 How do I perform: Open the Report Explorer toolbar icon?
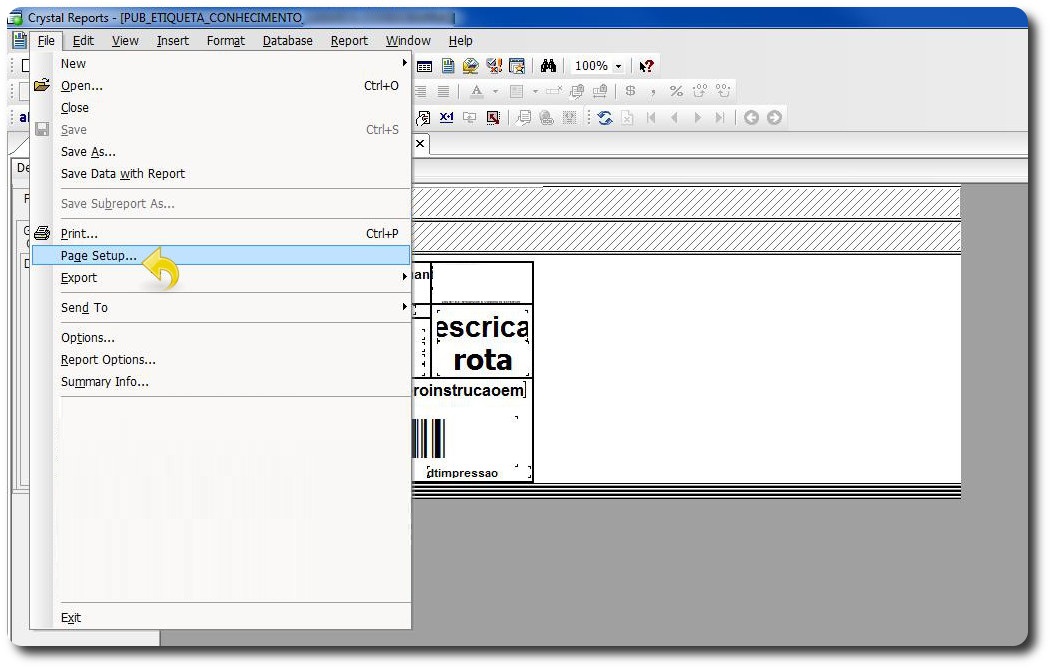[x=448, y=66]
